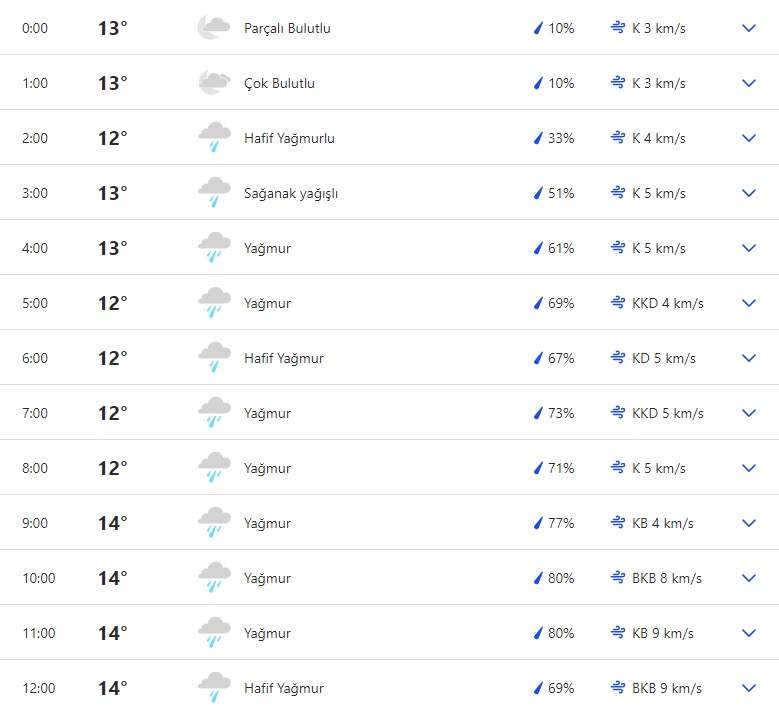Expand the 0:00 hourly forecast details
Viewport: 779px width, 713px height.
pyautogui.click(x=749, y=28)
